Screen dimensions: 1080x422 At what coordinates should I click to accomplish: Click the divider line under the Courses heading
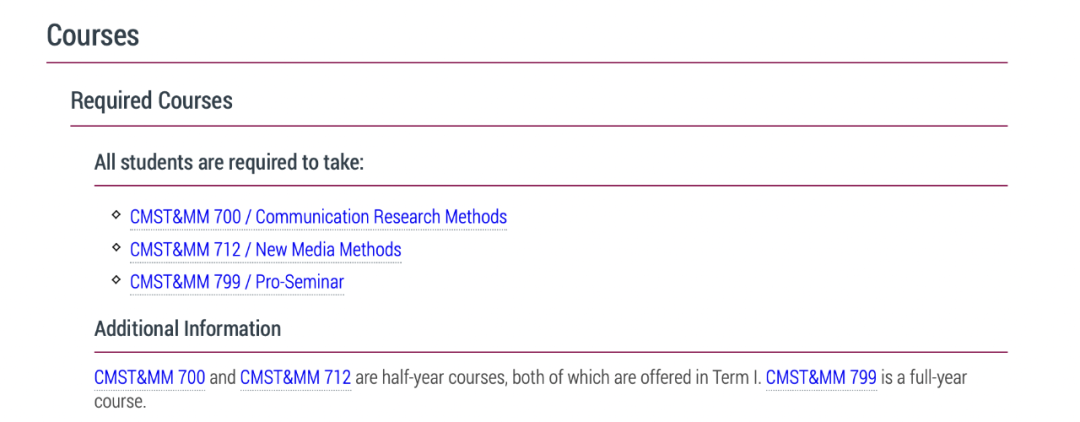click(x=527, y=63)
